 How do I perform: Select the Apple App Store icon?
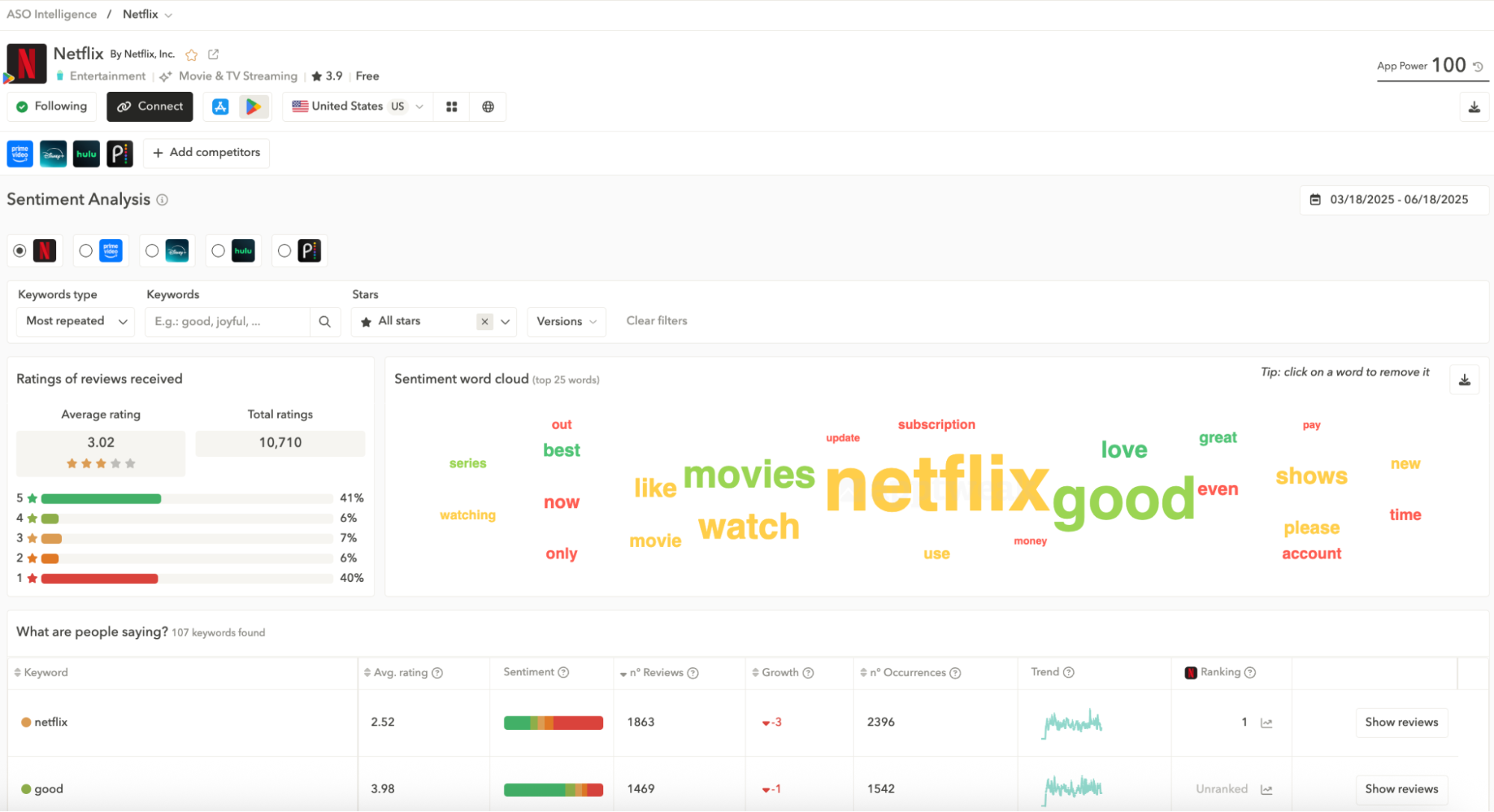[x=220, y=107]
